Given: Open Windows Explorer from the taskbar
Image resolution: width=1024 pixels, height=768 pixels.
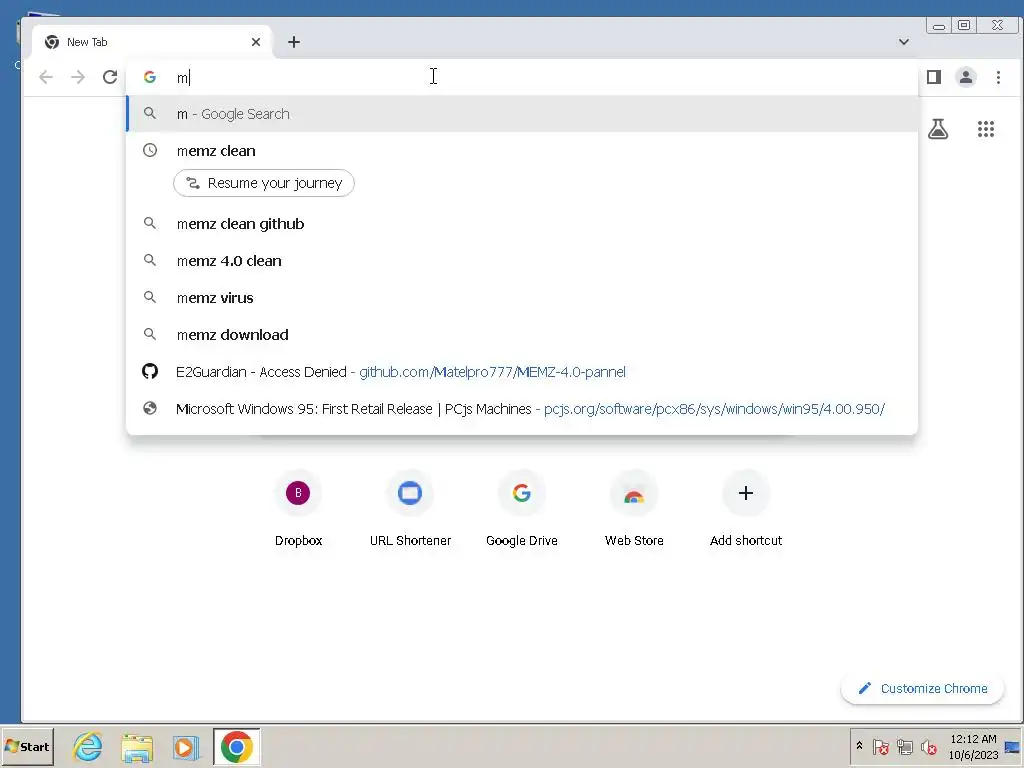Looking at the screenshot, I should coord(136,748).
